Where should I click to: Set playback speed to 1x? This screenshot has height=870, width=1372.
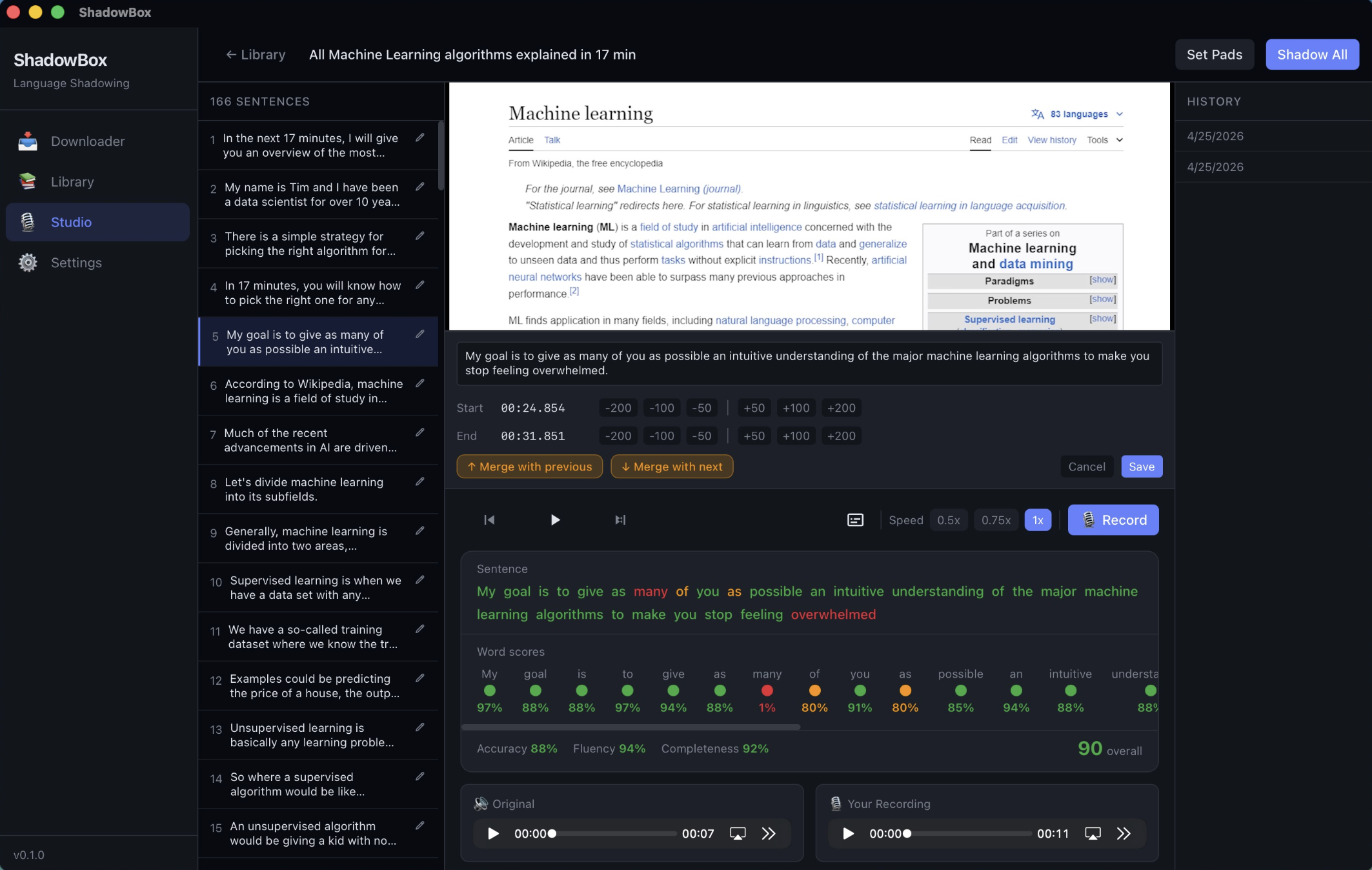(1038, 520)
